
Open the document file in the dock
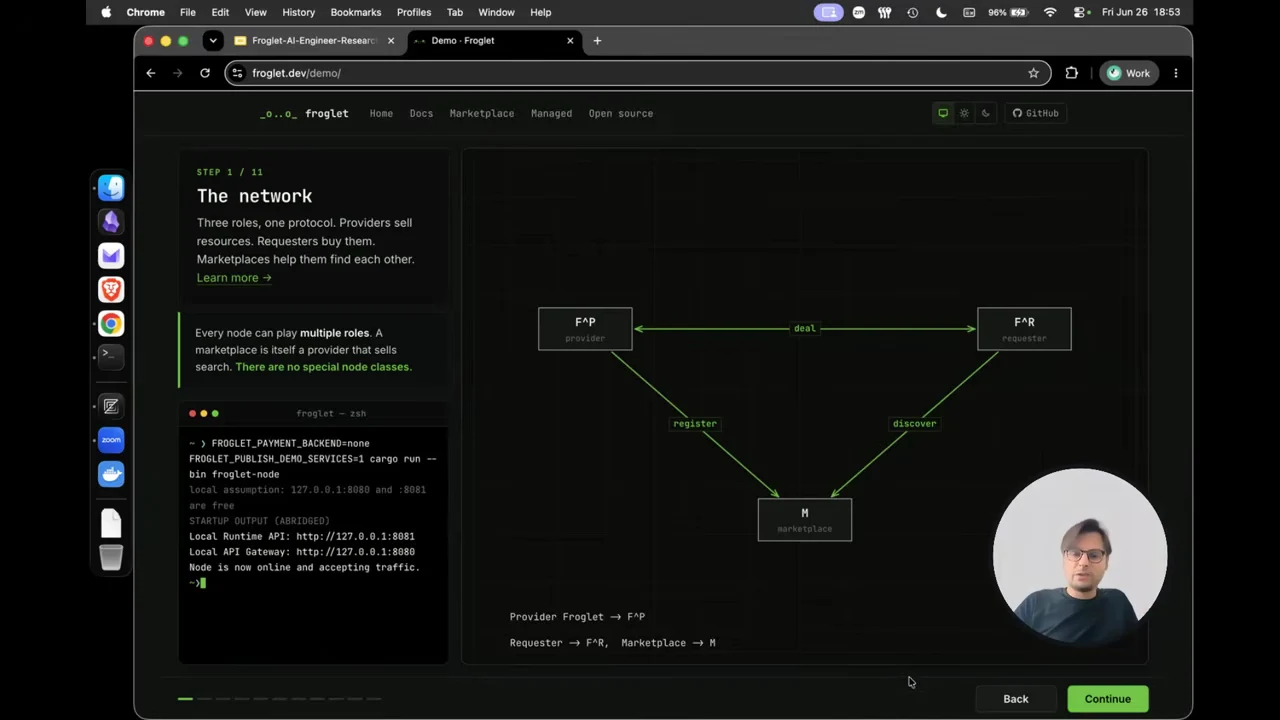pyautogui.click(x=111, y=522)
